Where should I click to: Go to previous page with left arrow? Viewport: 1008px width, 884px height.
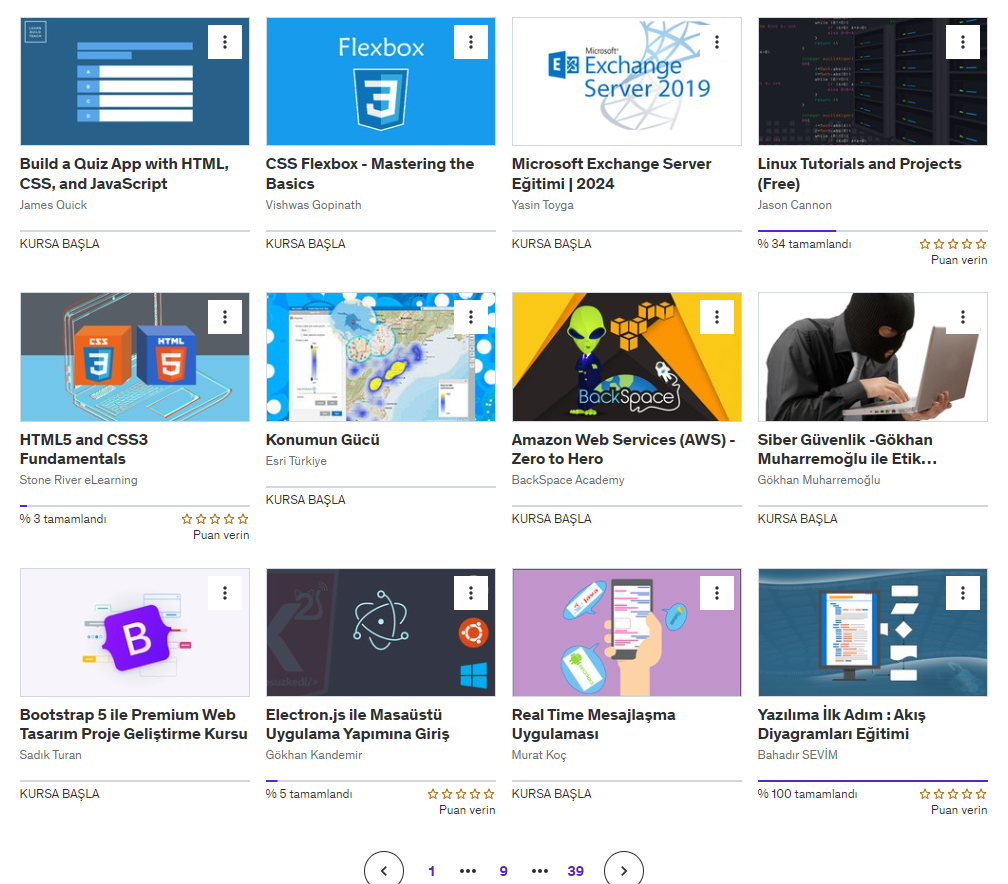click(x=384, y=870)
